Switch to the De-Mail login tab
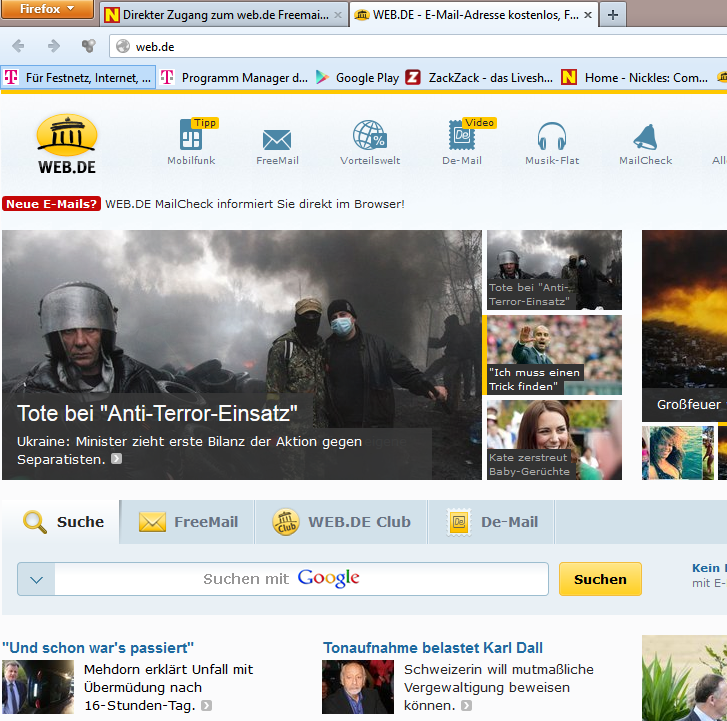The height and width of the screenshot is (721, 727). click(491, 522)
